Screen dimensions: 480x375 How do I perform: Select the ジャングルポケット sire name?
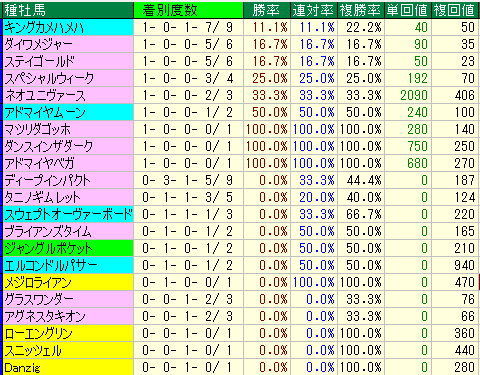pos(48,248)
